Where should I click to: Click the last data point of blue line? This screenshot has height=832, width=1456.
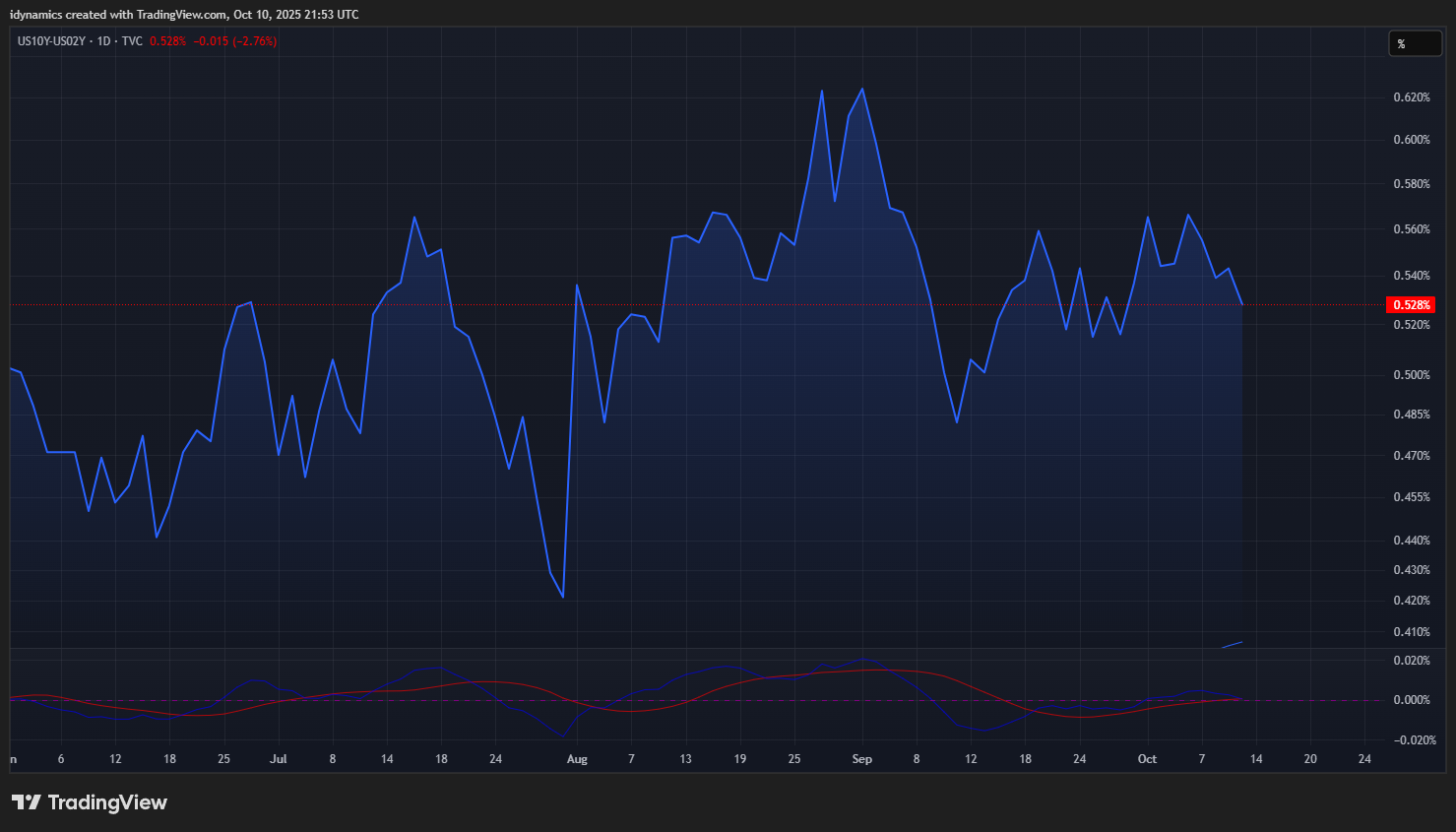tap(1242, 305)
